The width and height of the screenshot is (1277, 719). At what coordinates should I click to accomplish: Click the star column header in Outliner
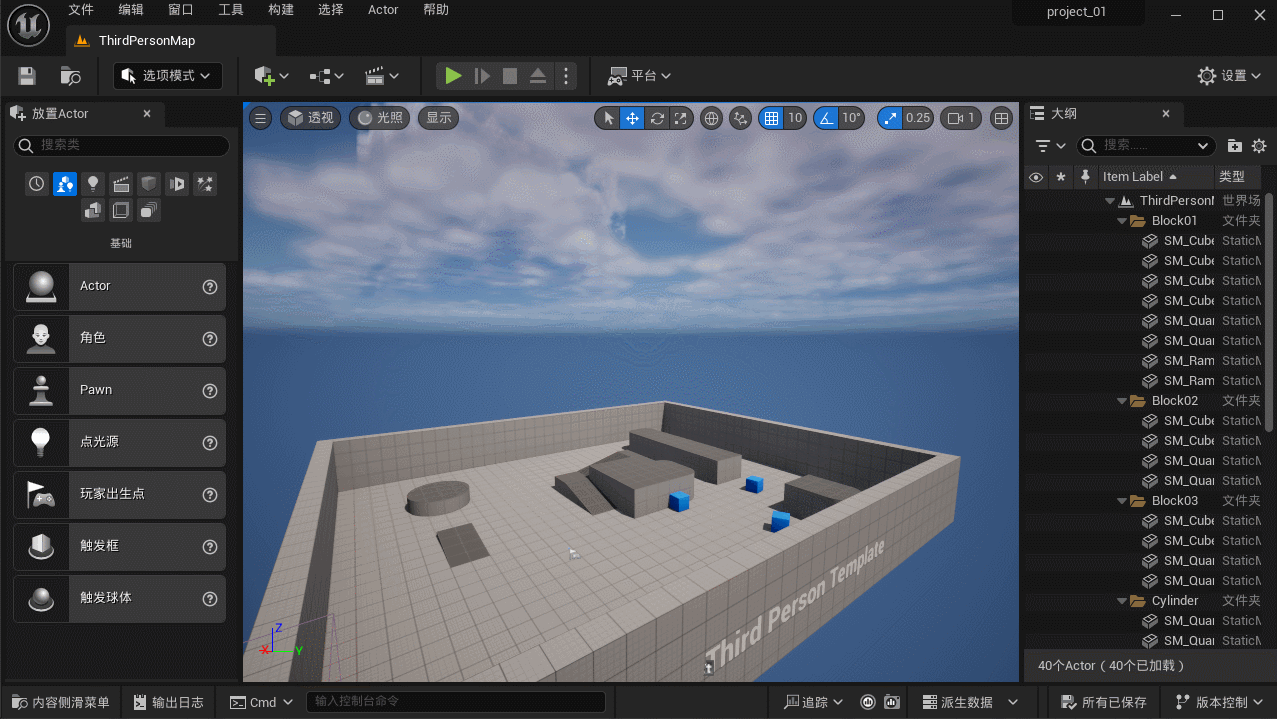click(x=1061, y=177)
